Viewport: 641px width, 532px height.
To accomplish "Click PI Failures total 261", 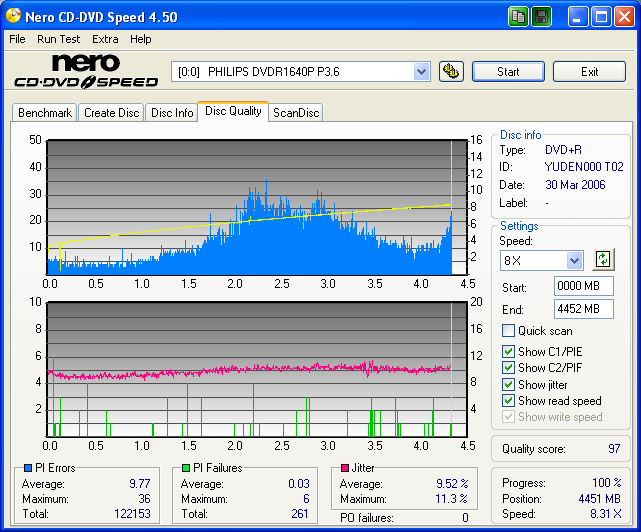I will (300, 514).
